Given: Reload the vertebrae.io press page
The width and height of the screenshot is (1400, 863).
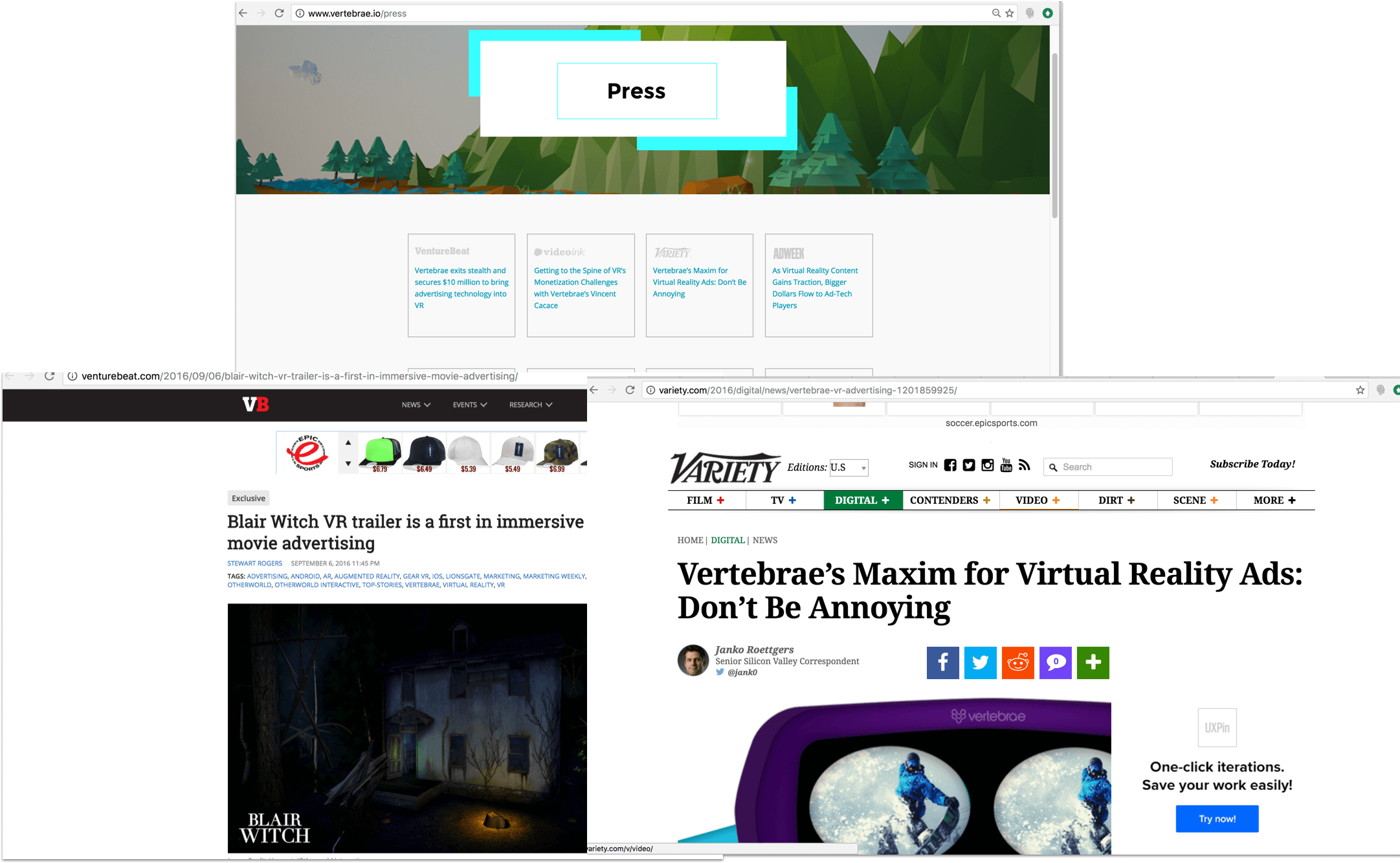Looking at the screenshot, I should tap(280, 13).
